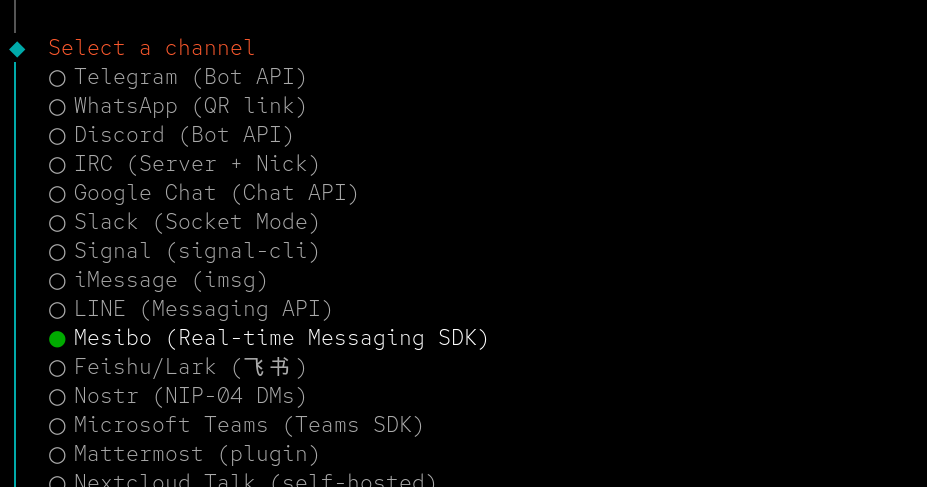Select the Mattermost (plugin) radio button
This screenshot has height=487, width=927.
pos(57,455)
